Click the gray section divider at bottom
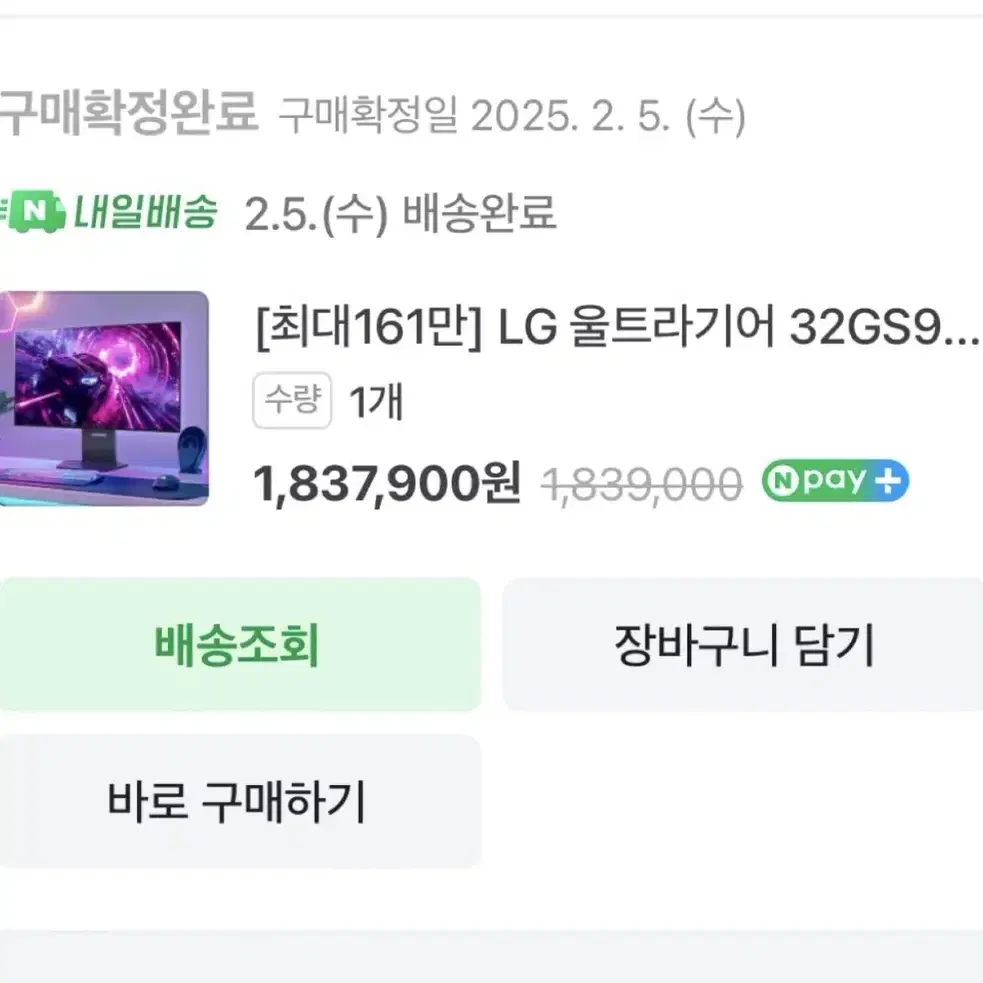Viewport: 983px width, 983px height. (x=491, y=955)
